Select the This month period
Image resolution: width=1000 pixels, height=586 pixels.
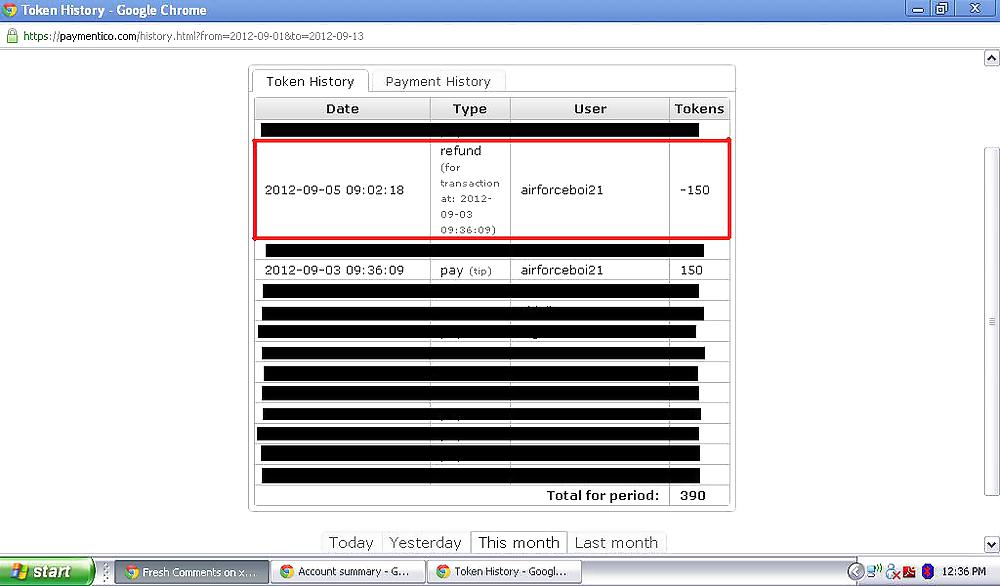pyautogui.click(x=518, y=542)
